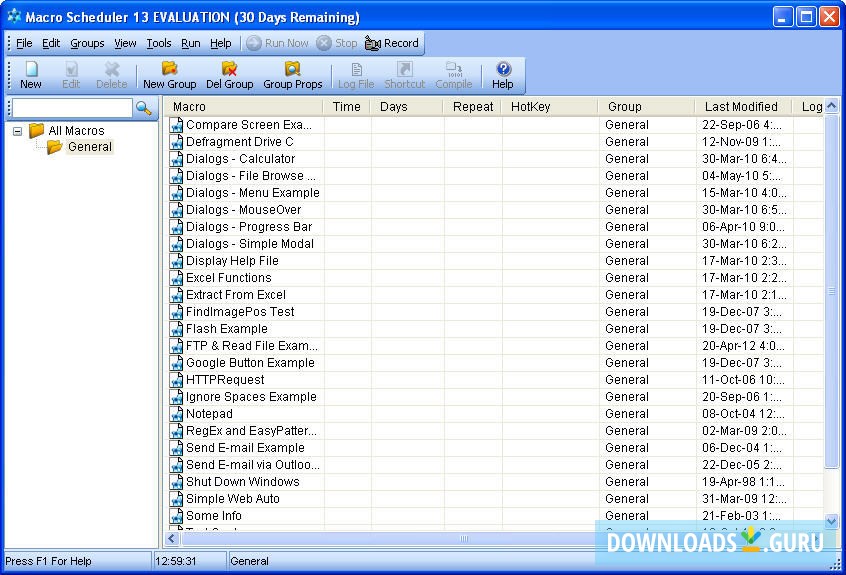This screenshot has width=846, height=575.
Task: Select the Display Help File macro
Action: tap(232, 261)
